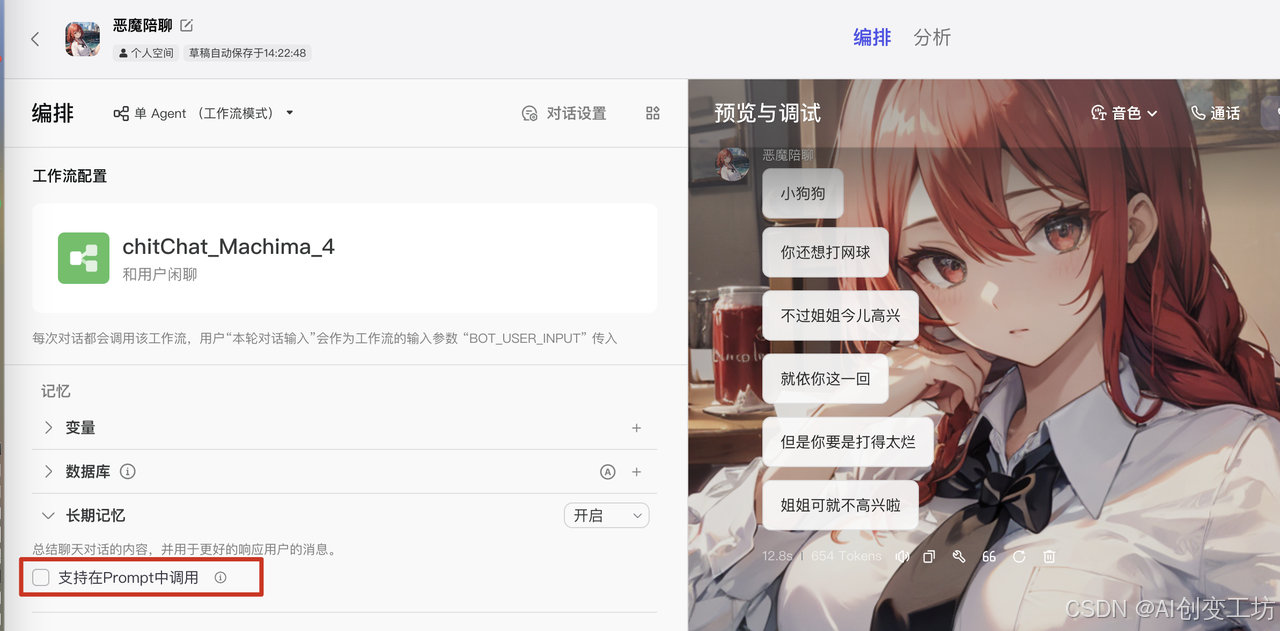Delete the reply with the trash icon
1280x631 pixels.
point(1049,557)
